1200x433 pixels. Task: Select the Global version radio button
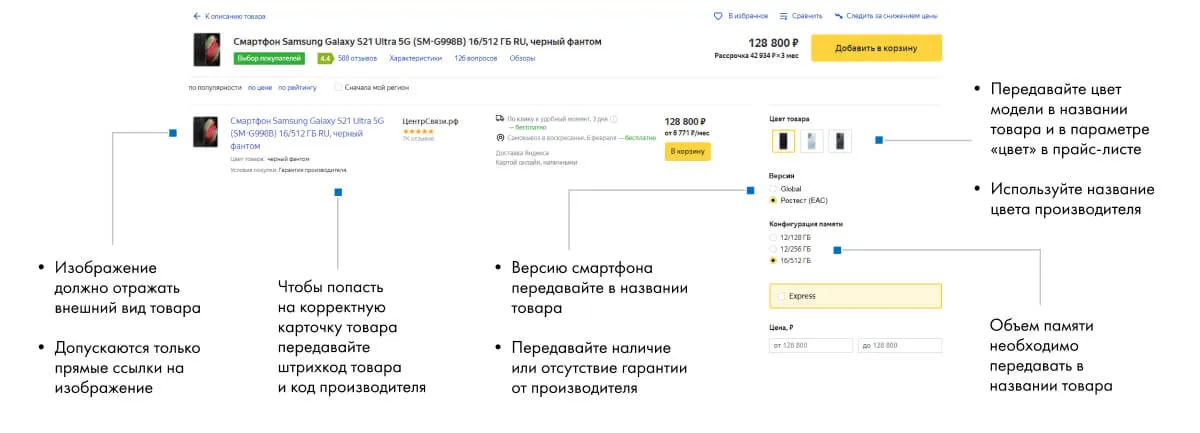pos(772,189)
